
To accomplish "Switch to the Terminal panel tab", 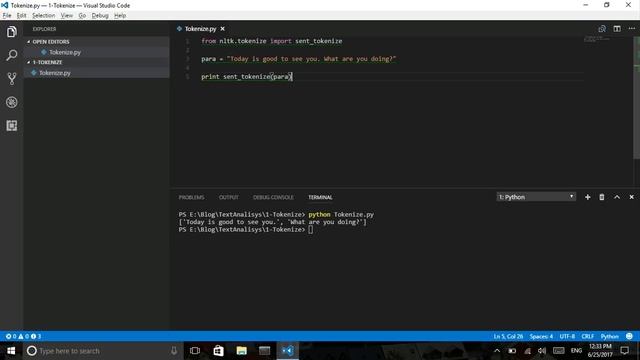I will coord(320,198).
